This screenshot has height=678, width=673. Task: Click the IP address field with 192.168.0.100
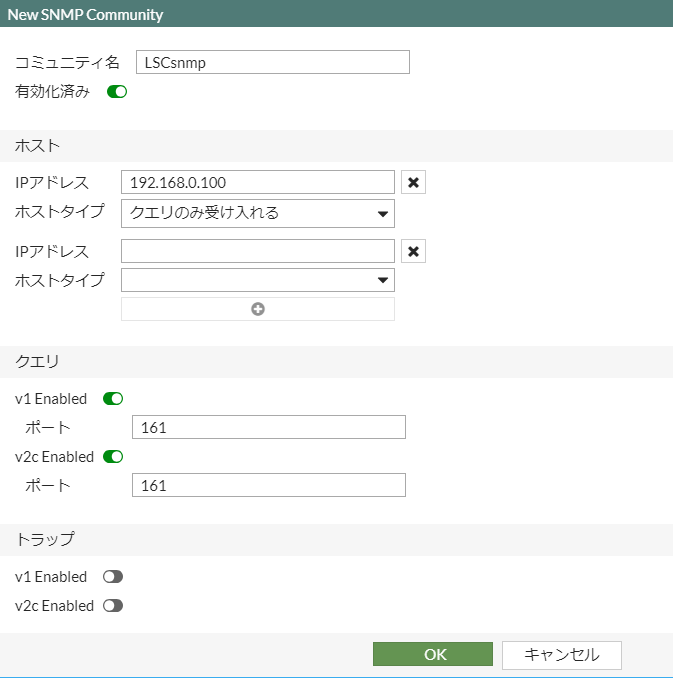point(258,182)
